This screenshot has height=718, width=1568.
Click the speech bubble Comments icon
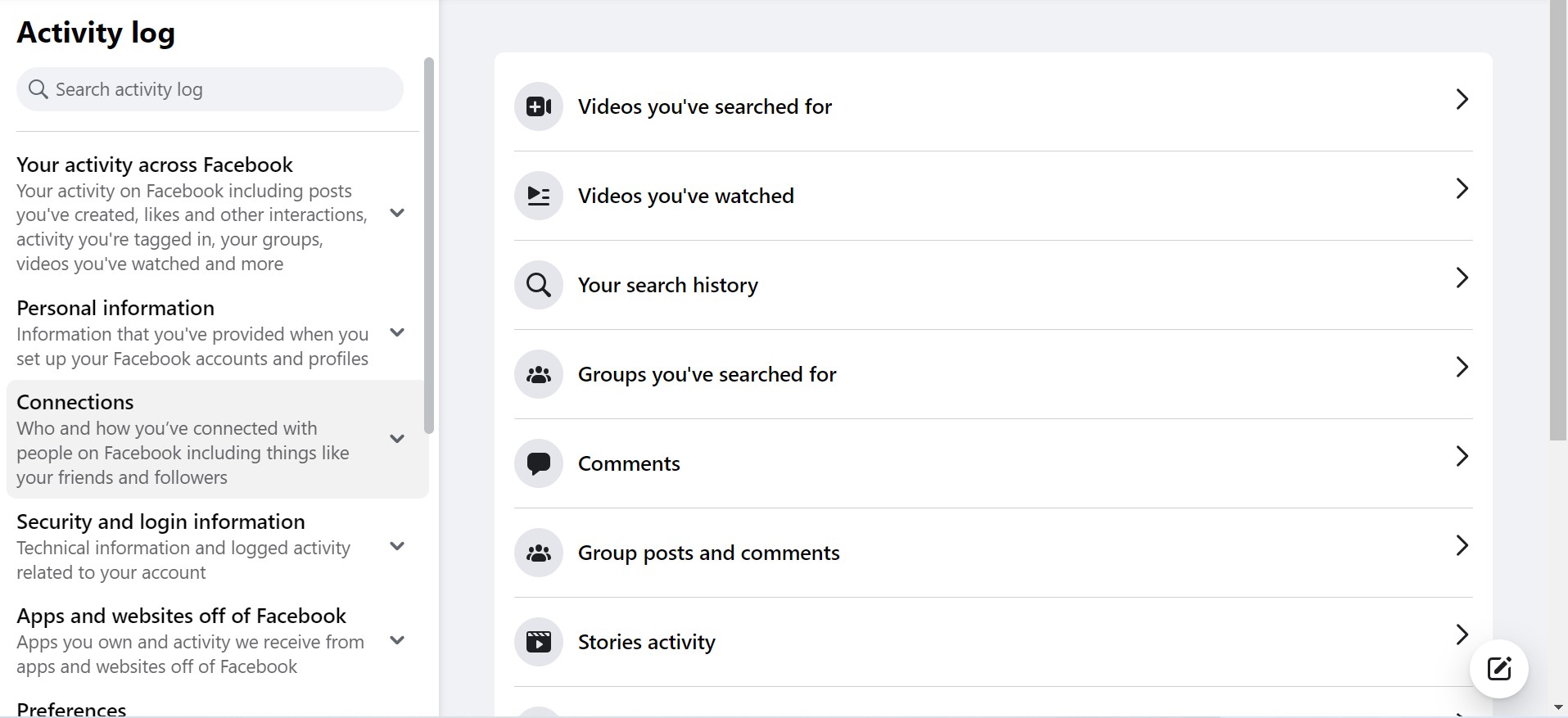click(538, 463)
